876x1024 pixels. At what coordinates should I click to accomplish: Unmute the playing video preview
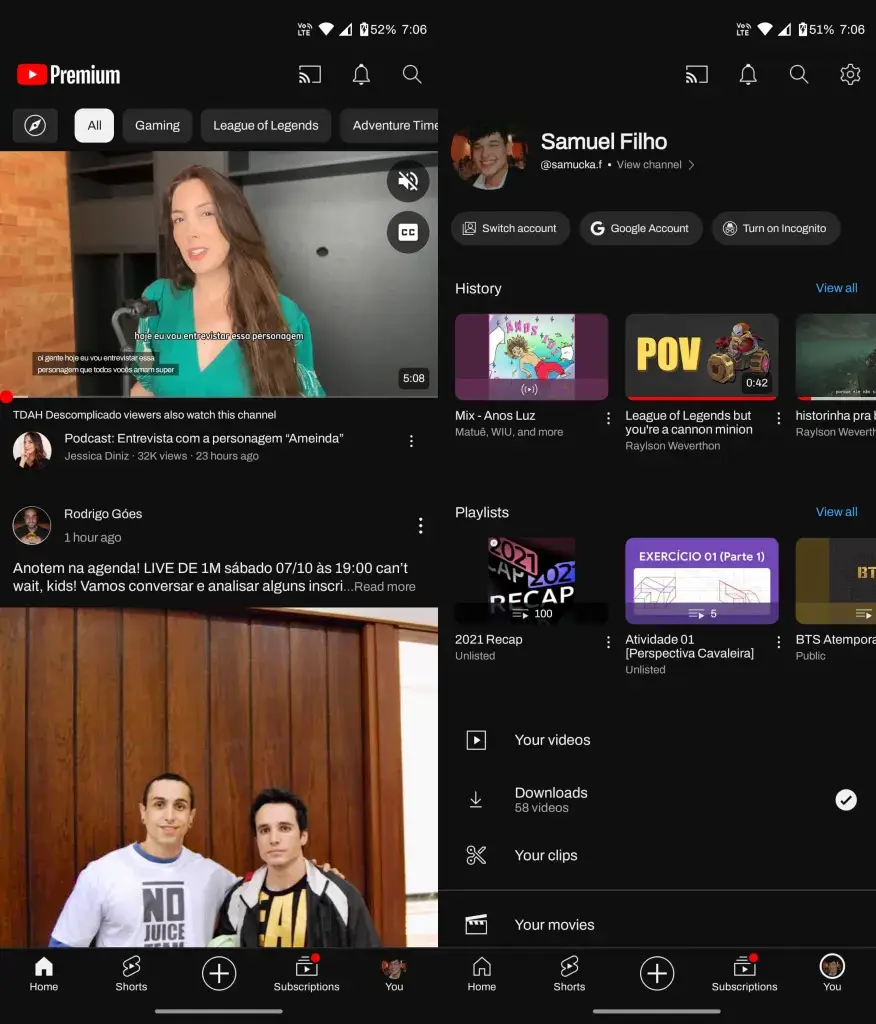point(408,181)
